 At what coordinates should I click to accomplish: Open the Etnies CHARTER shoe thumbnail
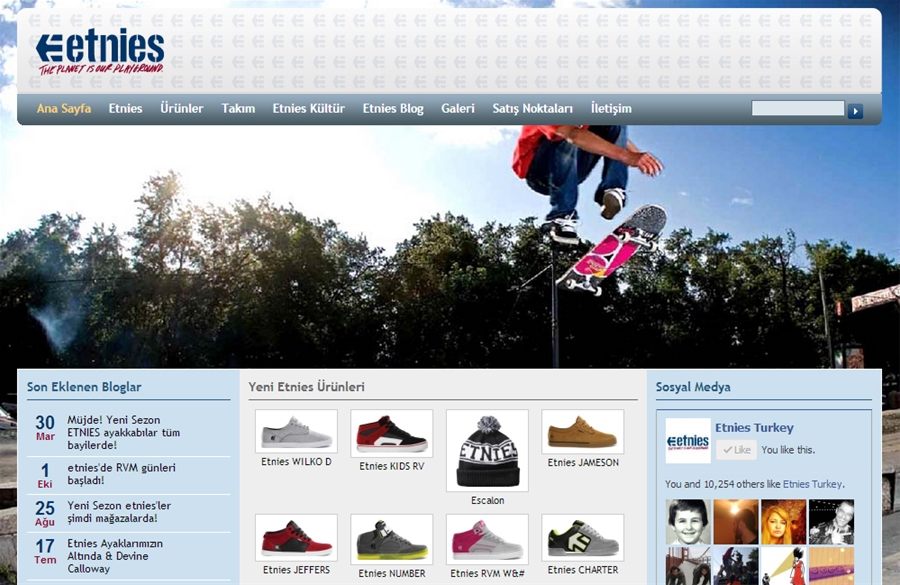(583, 538)
